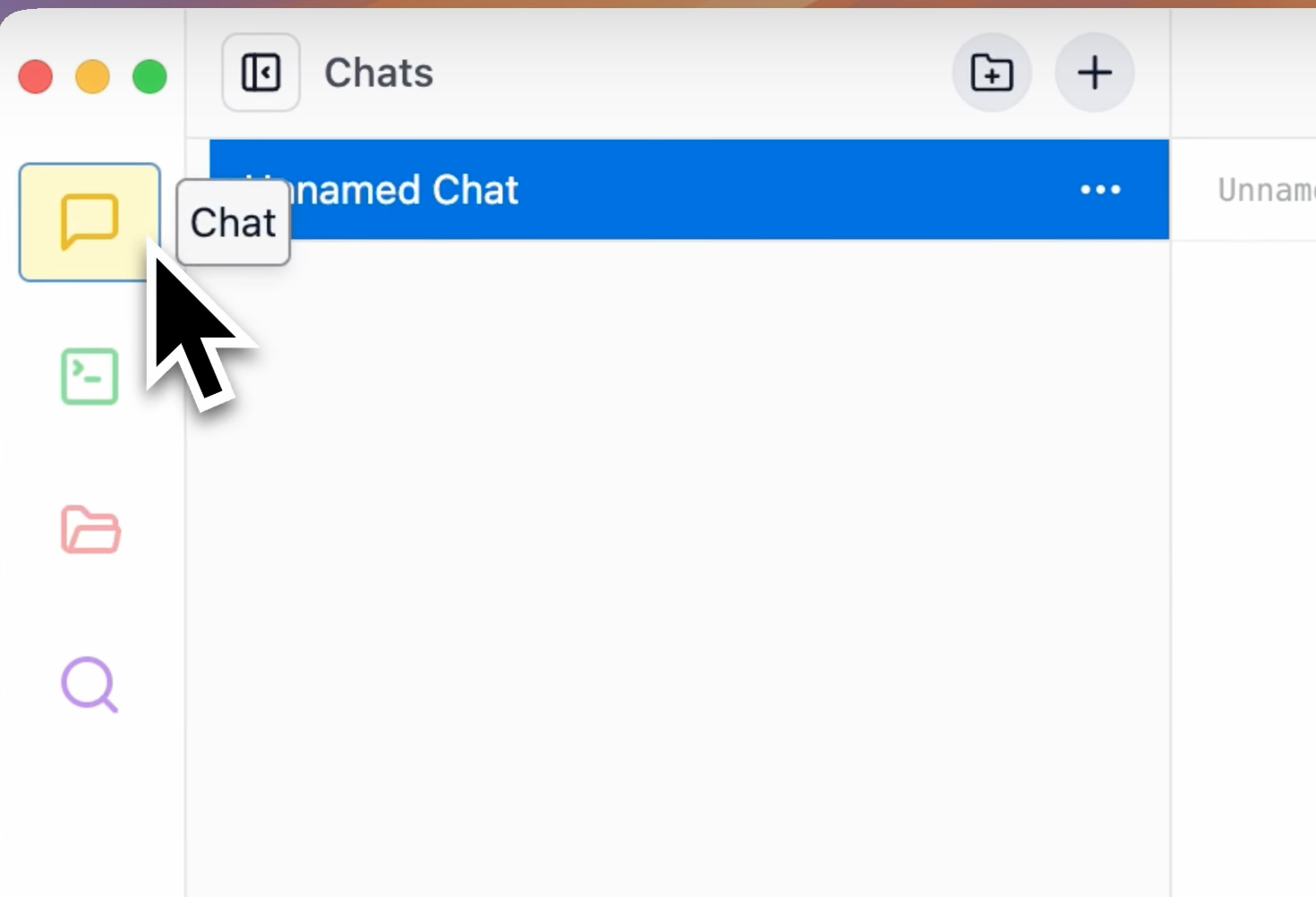Screen dimensions: 1316x897
Task: Minimize the window with yellow button
Action: (93, 77)
